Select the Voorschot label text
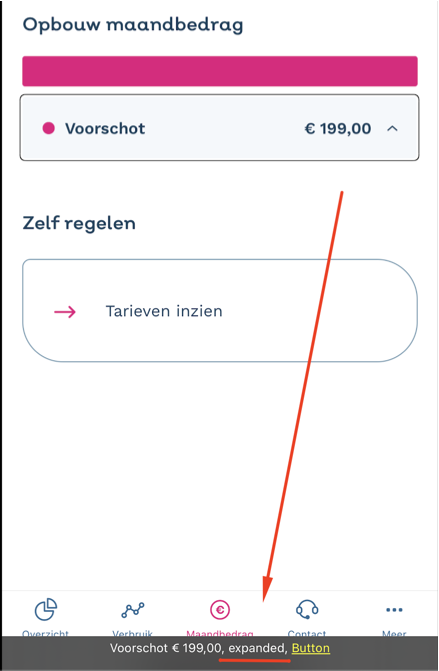The image size is (439, 671). coord(105,128)
